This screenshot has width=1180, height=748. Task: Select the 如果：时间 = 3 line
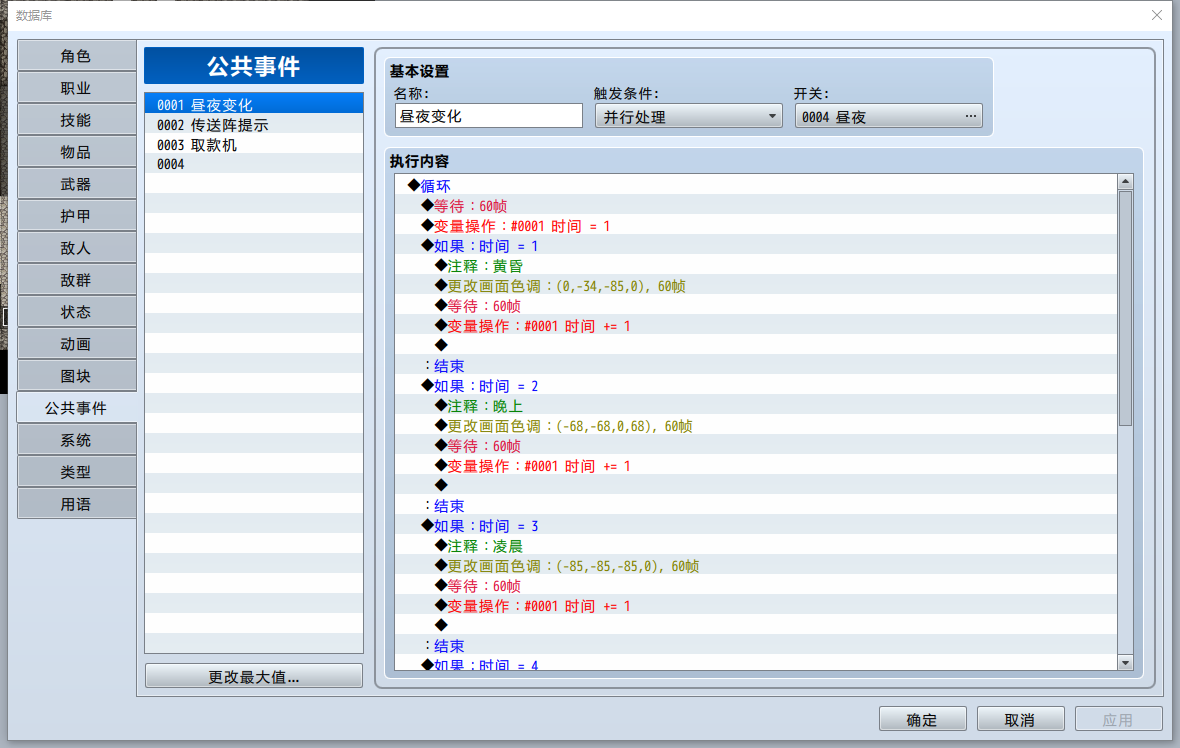(x=756, y=525)
